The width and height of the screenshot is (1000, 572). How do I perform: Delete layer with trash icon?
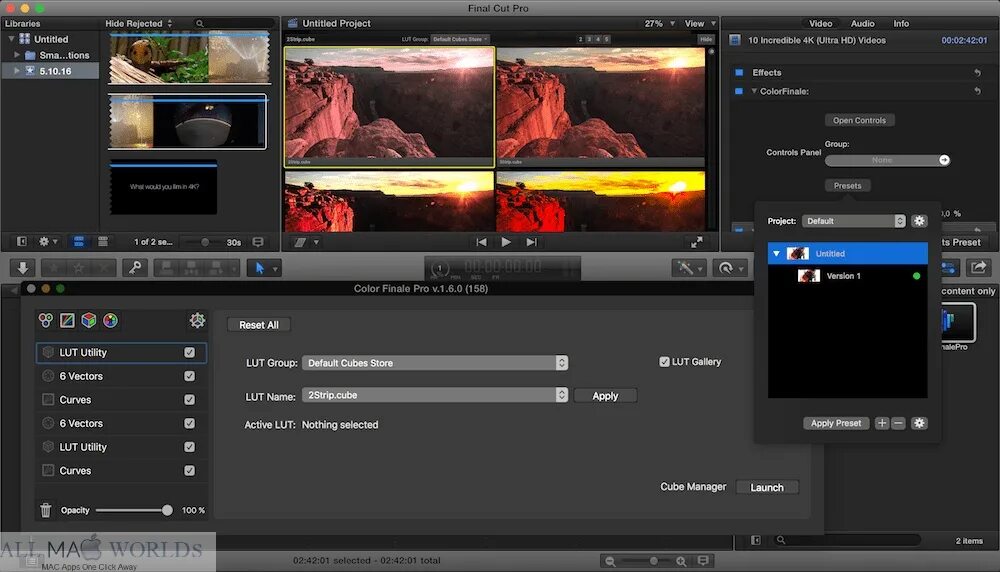46,510
